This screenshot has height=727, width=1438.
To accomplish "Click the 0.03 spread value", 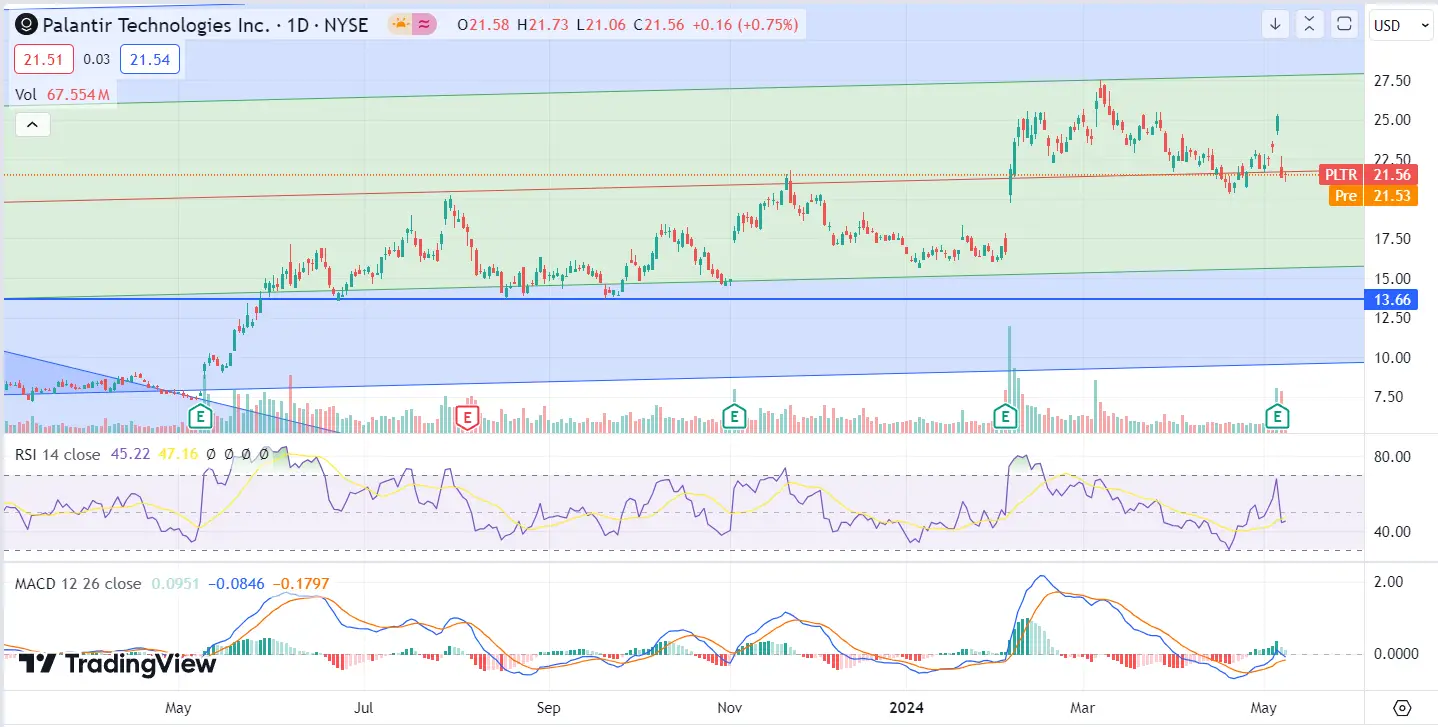I will click(x=96, y=60).
